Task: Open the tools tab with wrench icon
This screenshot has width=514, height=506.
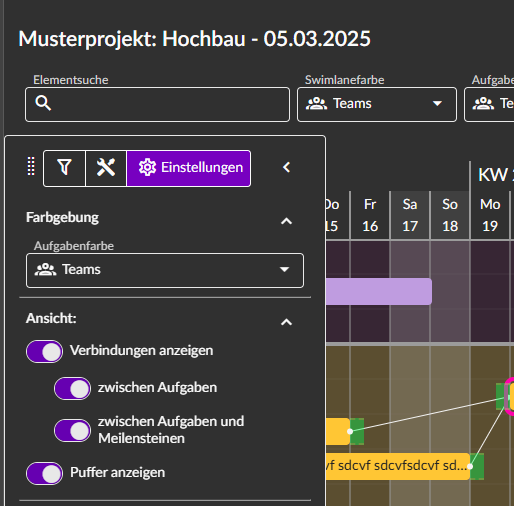Action: tap(106, 168)
